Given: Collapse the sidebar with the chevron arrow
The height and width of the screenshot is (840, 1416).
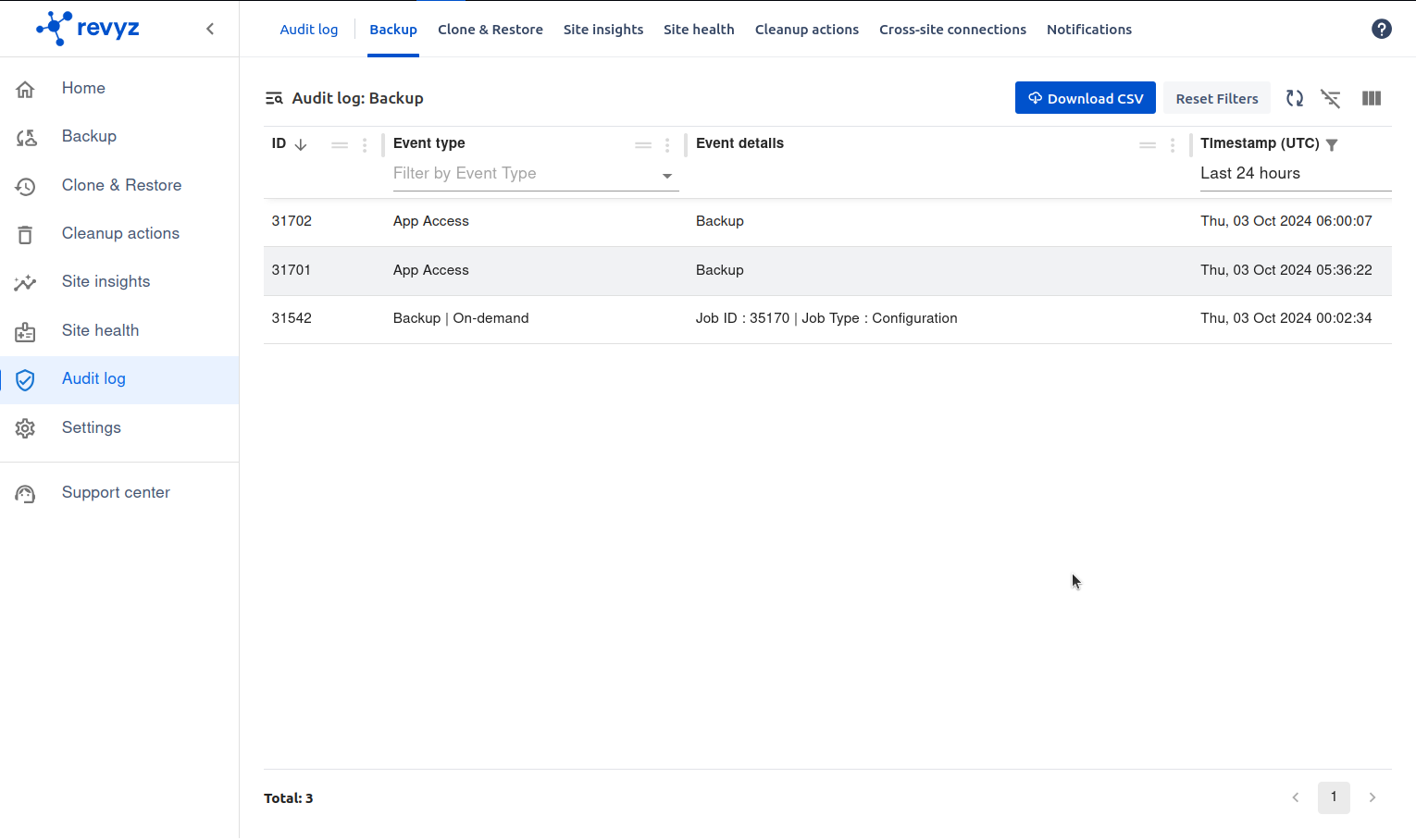Looking at the screenshot, I should tap(210, 29).
